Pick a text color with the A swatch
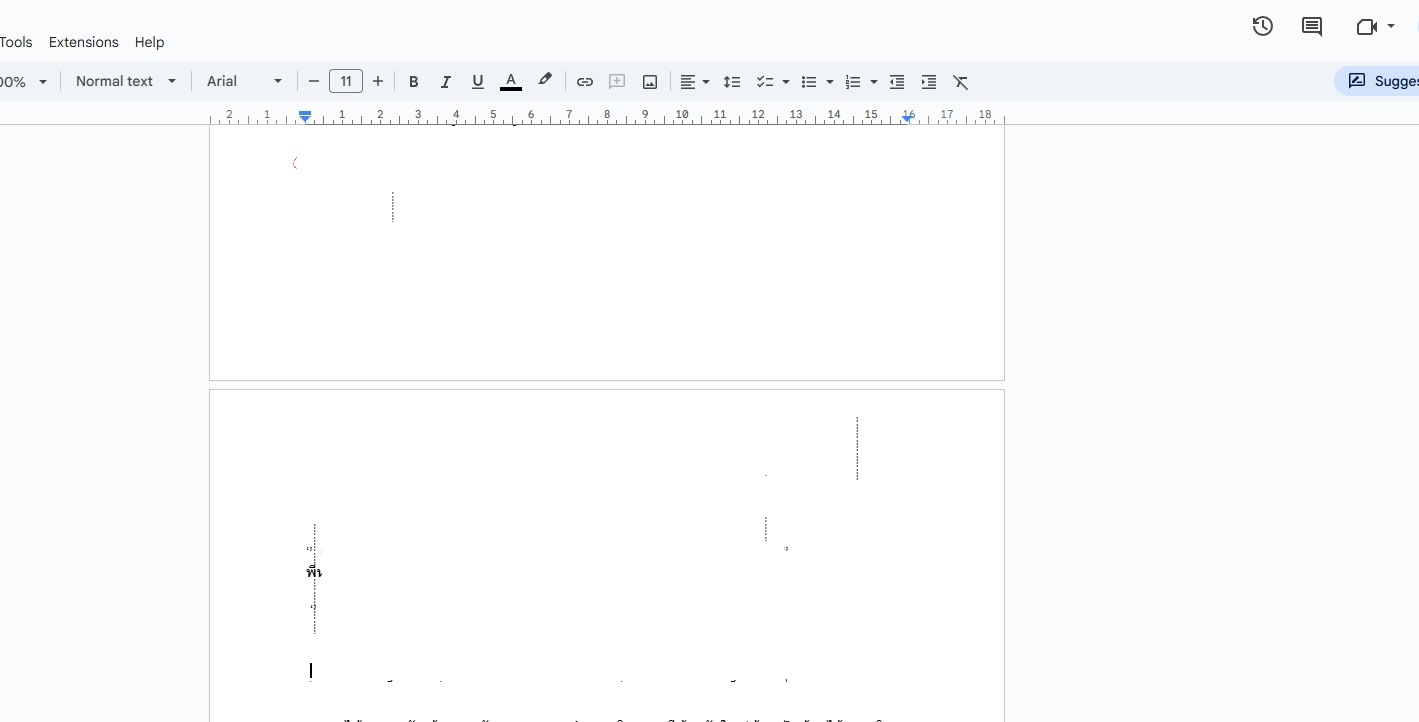The width and height of the screenshot is (1419, 722). pyautogui.click(x=510, y=81)
